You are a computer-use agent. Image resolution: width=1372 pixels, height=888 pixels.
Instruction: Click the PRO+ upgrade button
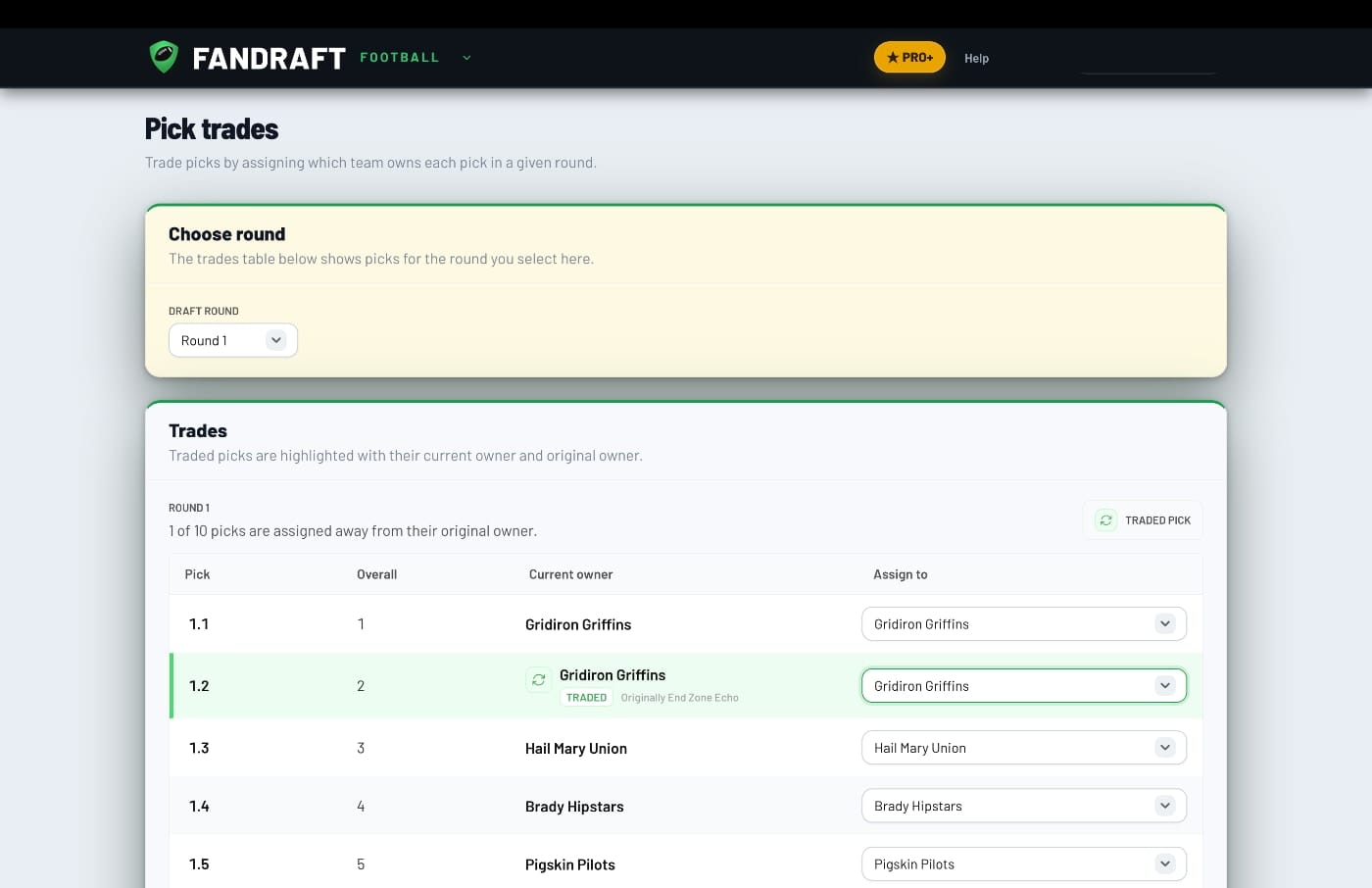909,57
